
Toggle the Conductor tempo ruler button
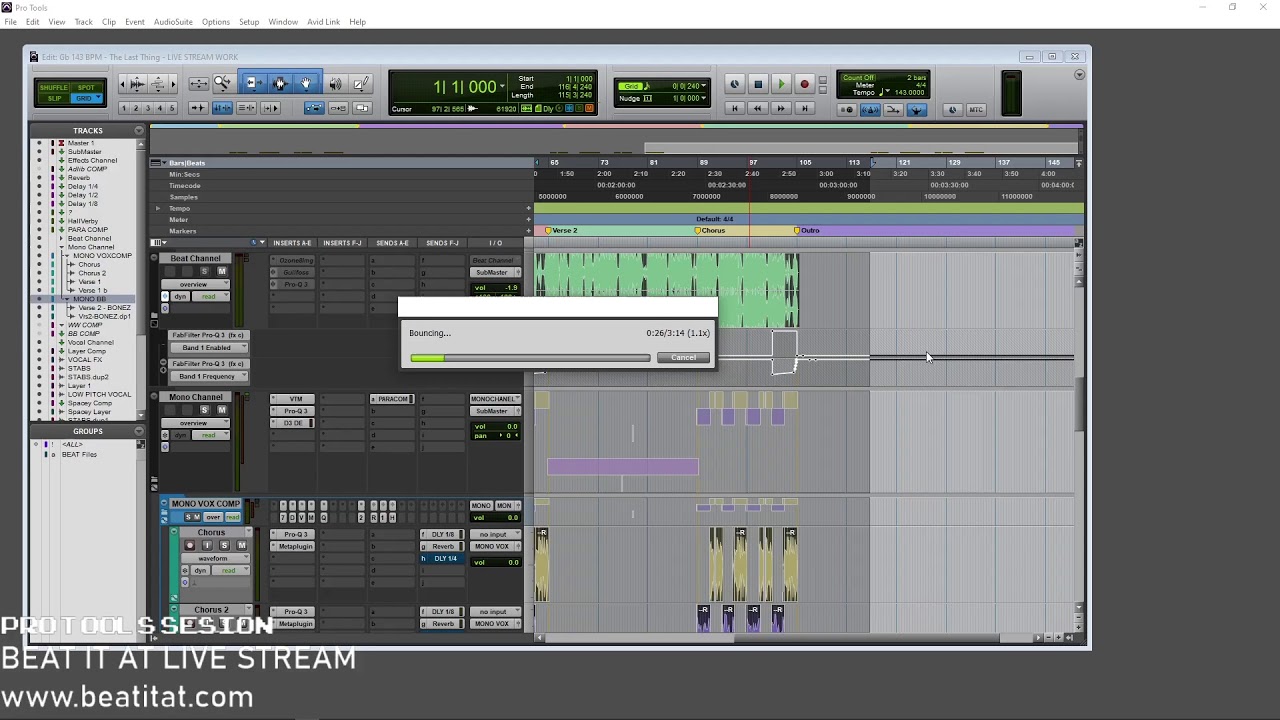pyautogui.click(x=917, y=110)
